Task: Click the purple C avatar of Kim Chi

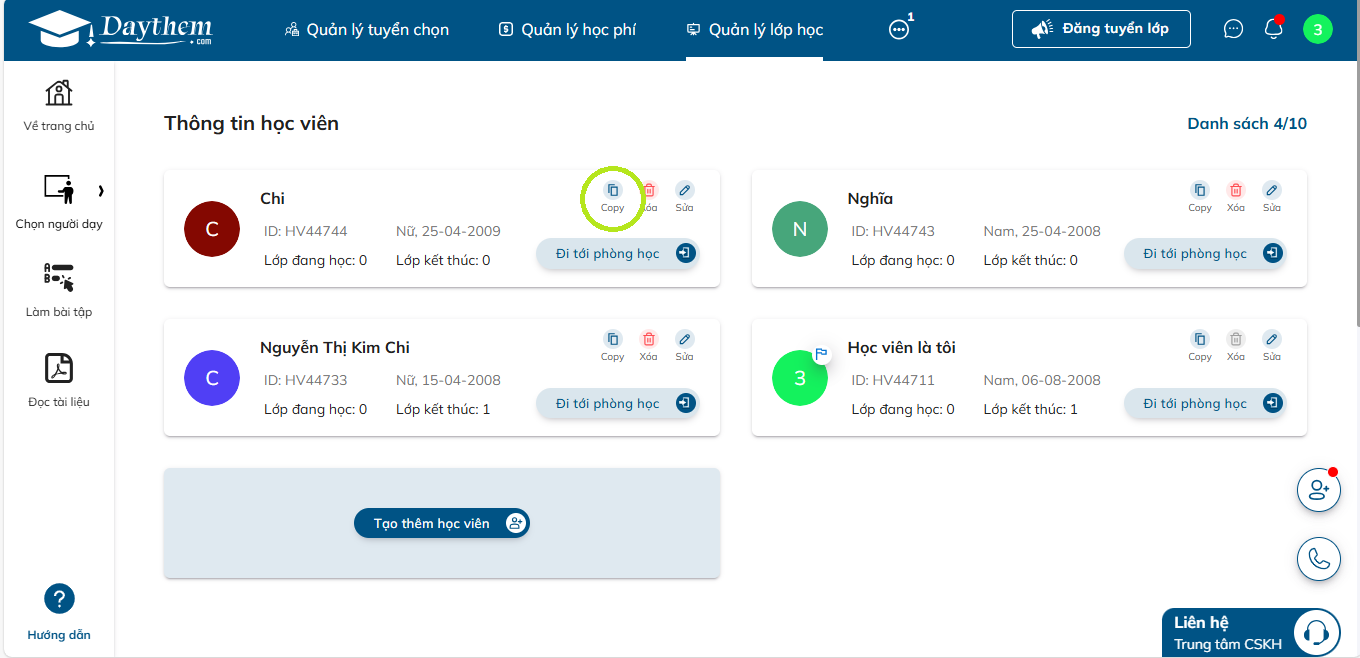Action: tap(212, 378)
